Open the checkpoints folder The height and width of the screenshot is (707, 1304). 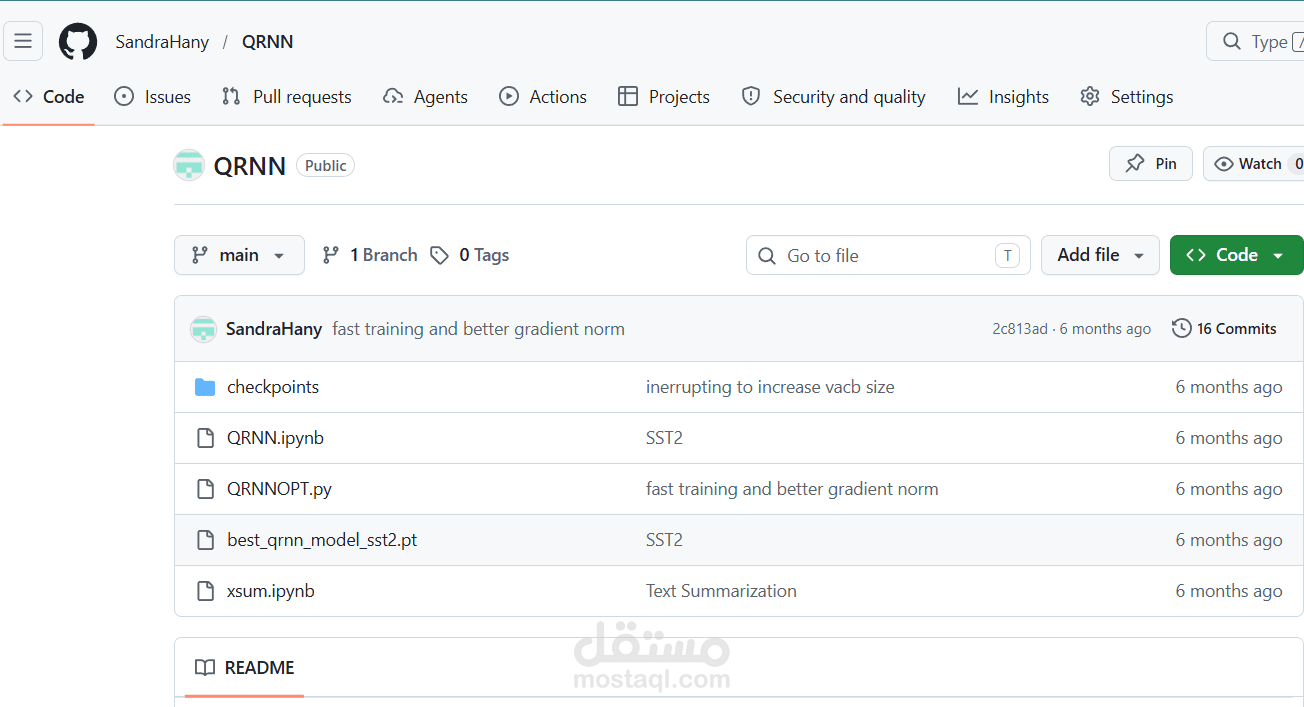click(273, 387)
